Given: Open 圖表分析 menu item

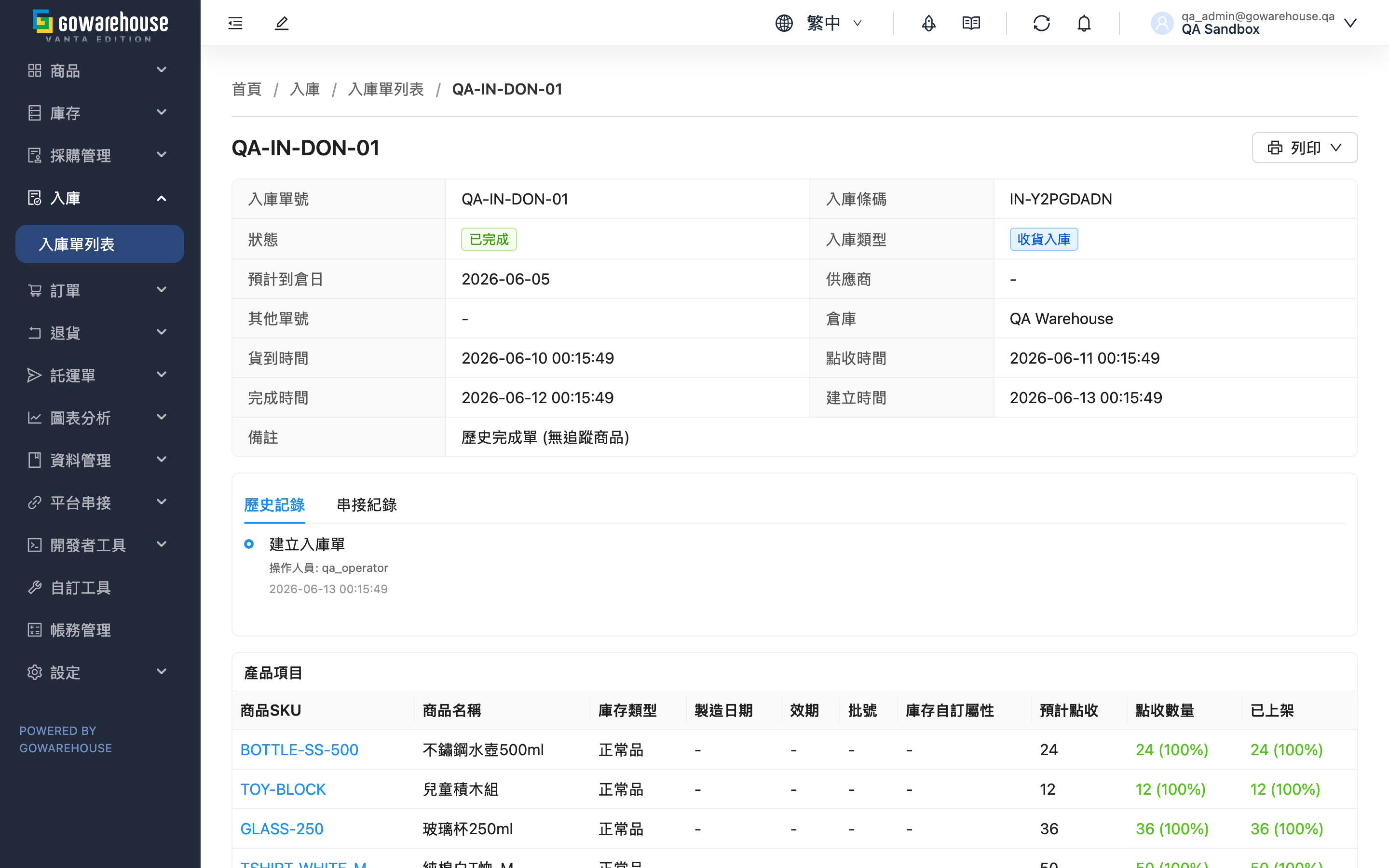Looking at the screenshot, I should point(100,417).
